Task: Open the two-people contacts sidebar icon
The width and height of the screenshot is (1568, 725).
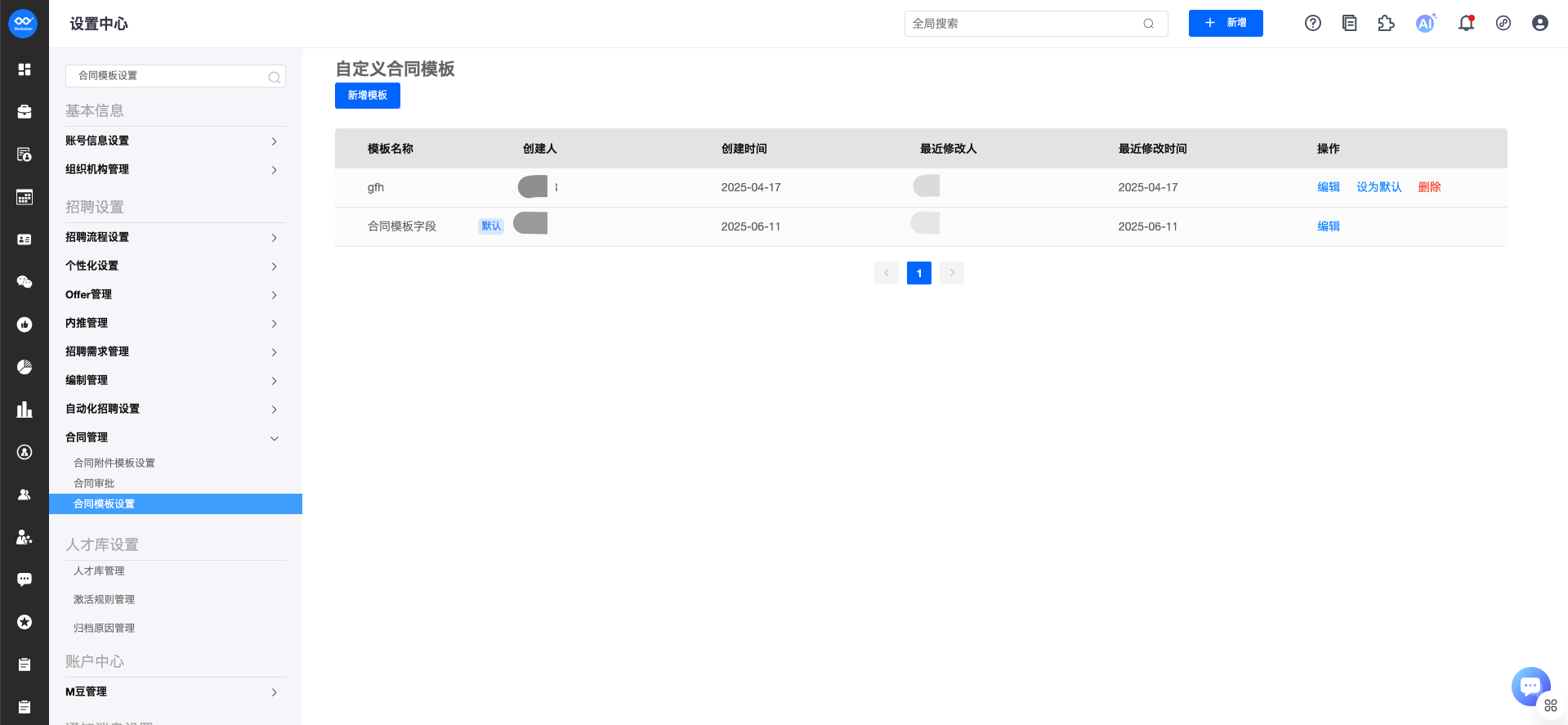Action: pyautogui.click(x=25, y=495)
